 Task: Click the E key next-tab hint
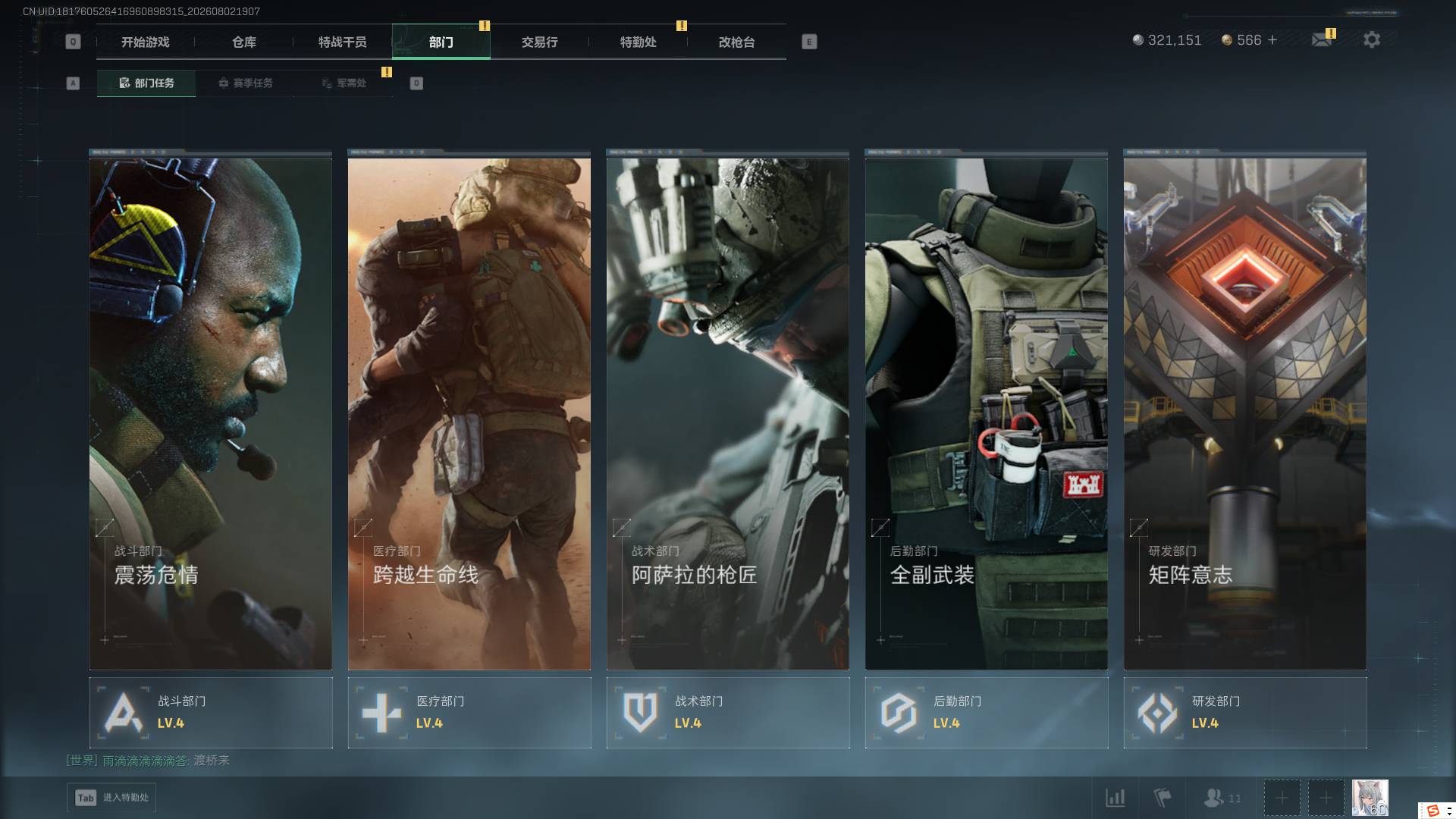(x=809, y=42)
